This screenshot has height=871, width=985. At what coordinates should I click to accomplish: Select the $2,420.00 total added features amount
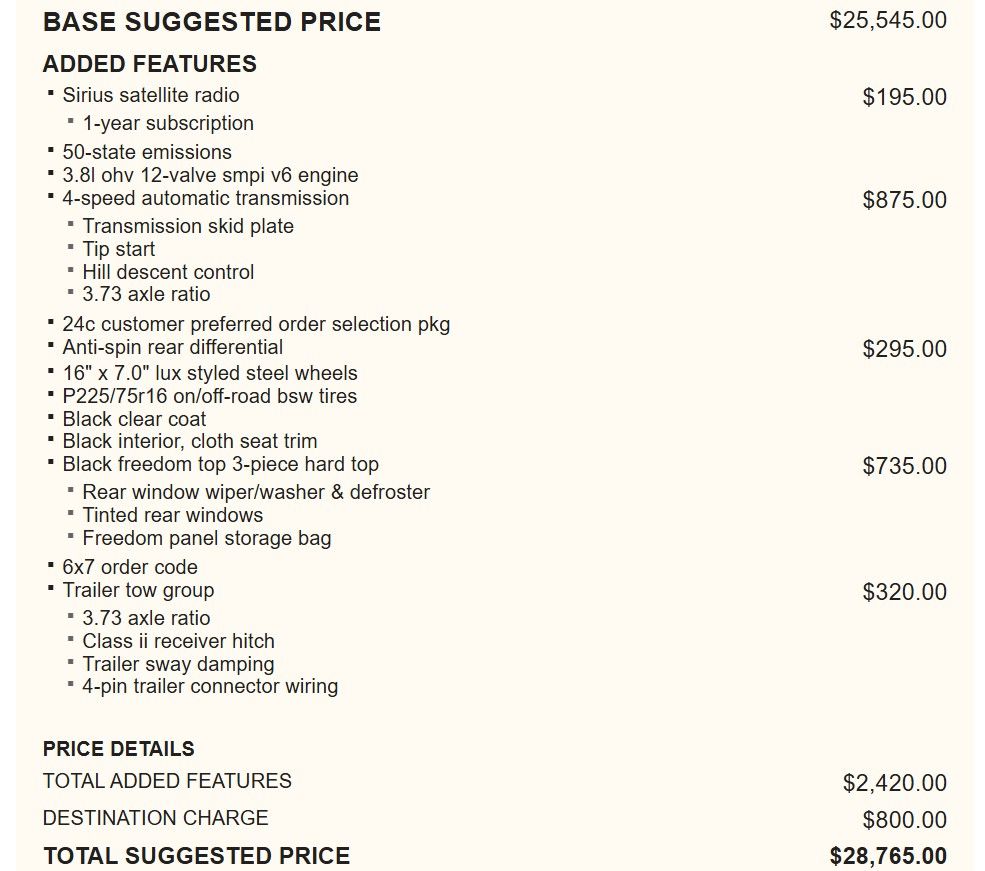[x=894, y=783]
